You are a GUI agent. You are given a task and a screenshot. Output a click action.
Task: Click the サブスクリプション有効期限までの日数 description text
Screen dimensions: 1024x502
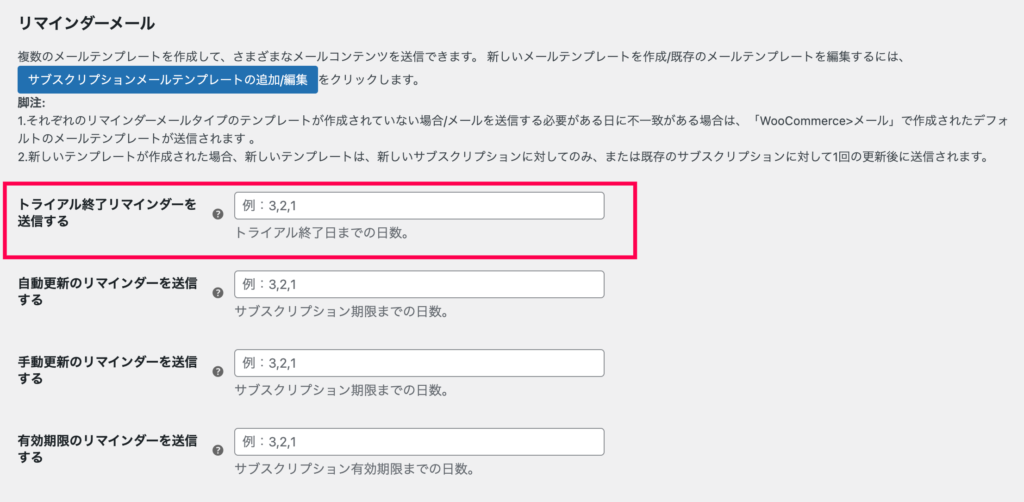tap(354, 469)
